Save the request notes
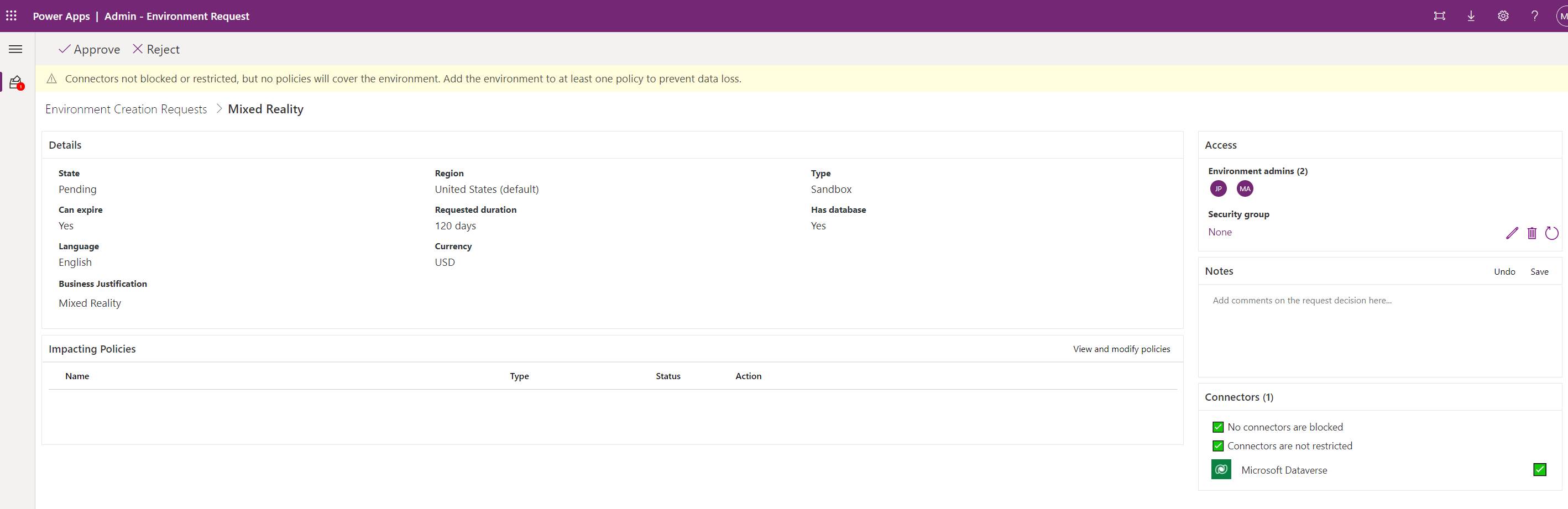1568x509 pixels. [1539, 272]
